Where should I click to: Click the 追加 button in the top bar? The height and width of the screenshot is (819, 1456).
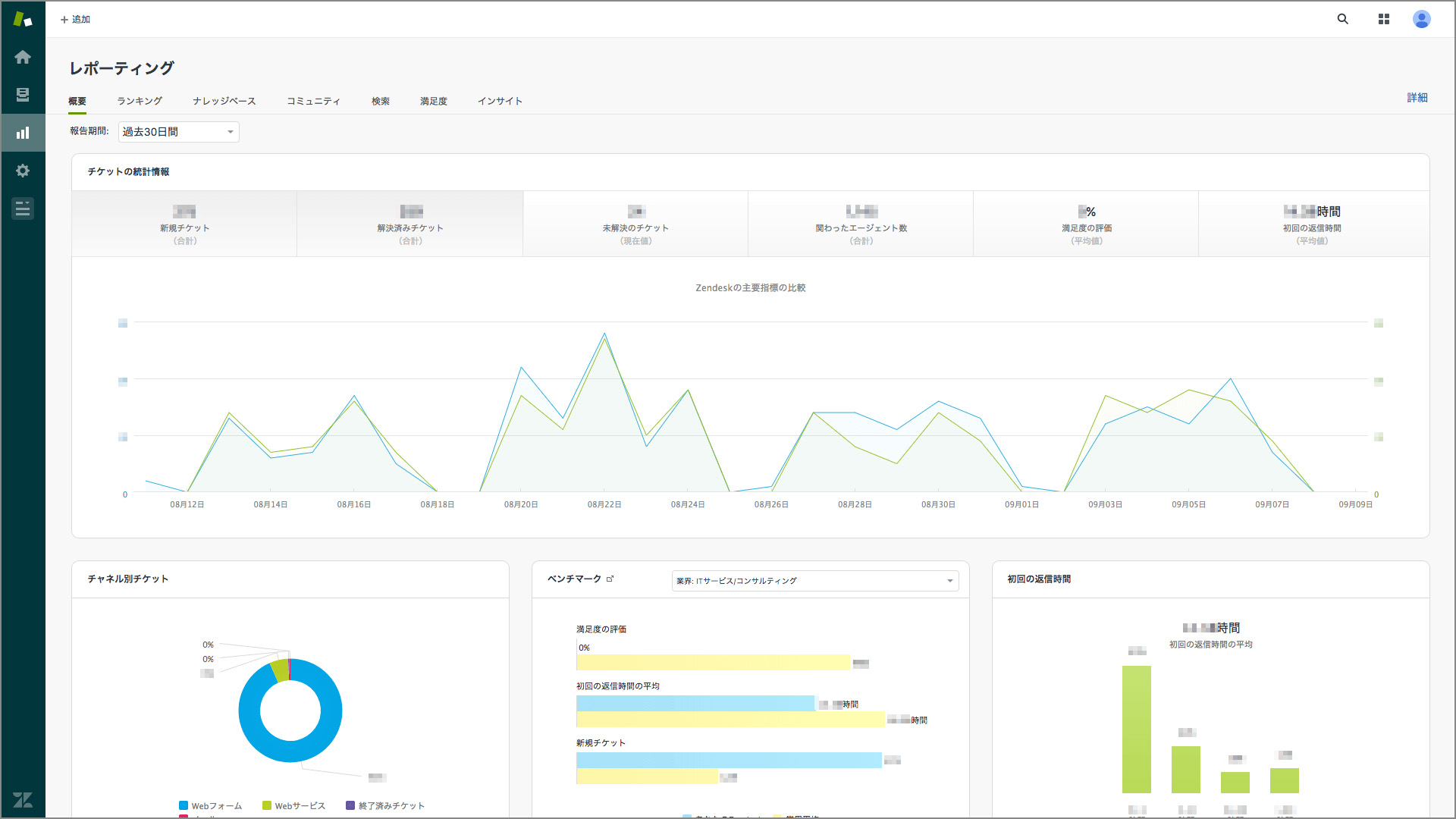75,18
